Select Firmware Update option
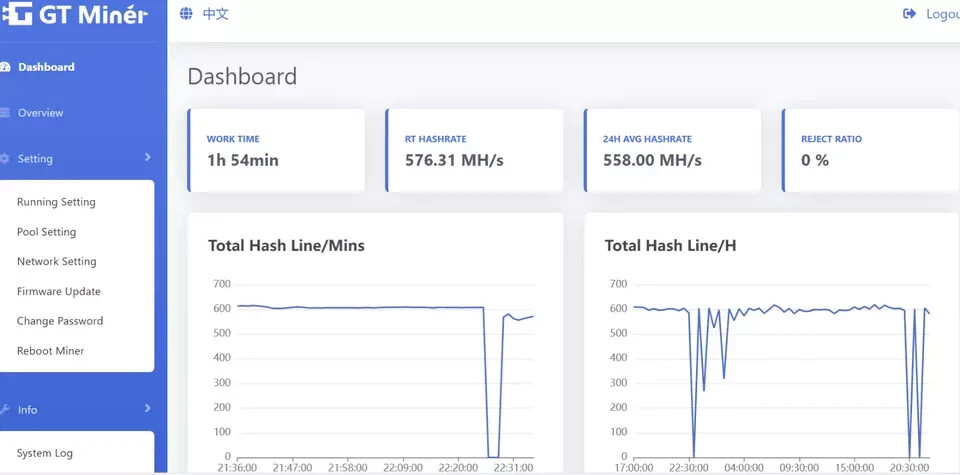This screenshot has width=960, height=475. pyautogui.click(x=58, y=292)
